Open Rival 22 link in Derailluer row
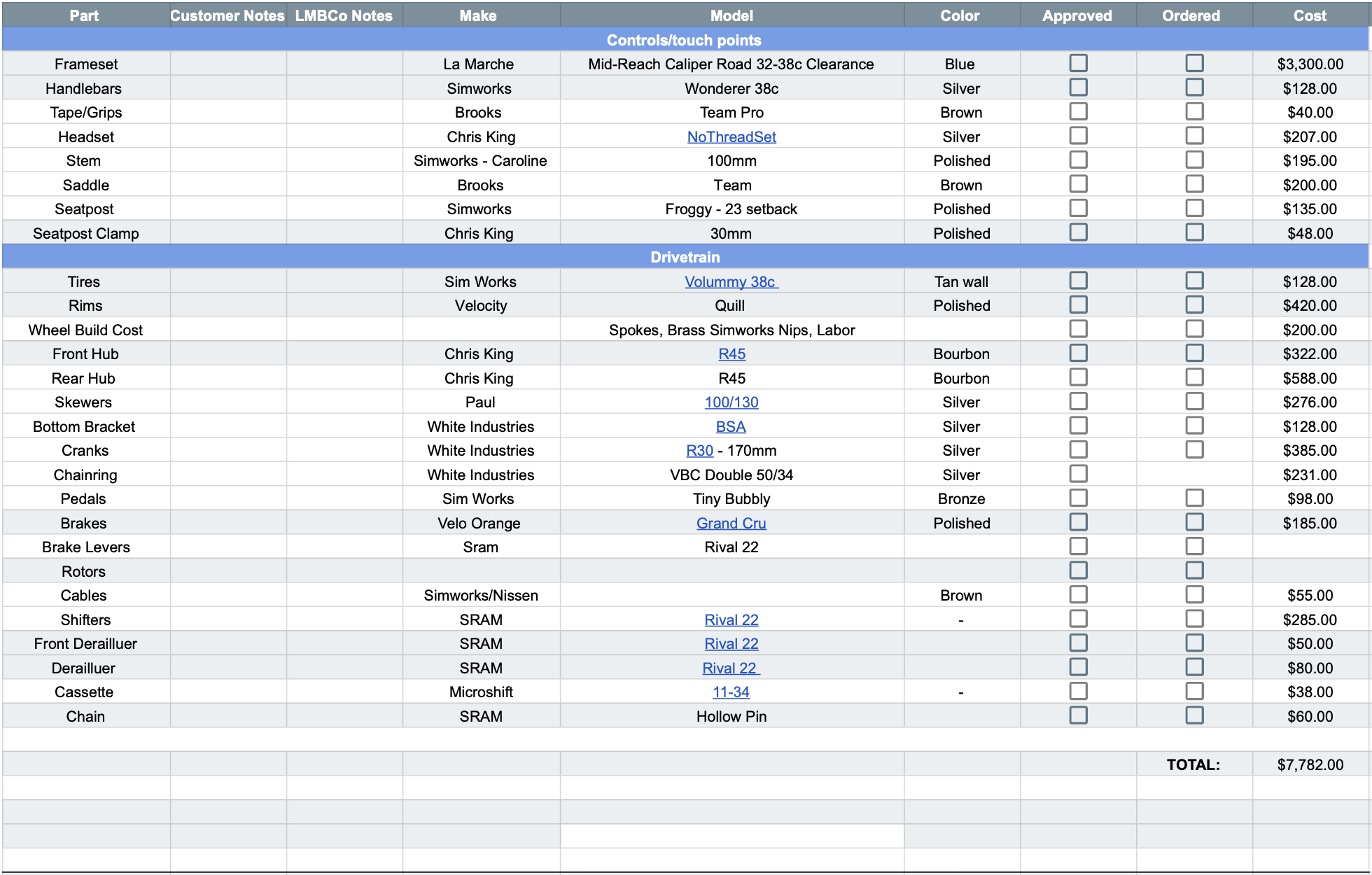The image size is (1372, 875). pos(731,668)
